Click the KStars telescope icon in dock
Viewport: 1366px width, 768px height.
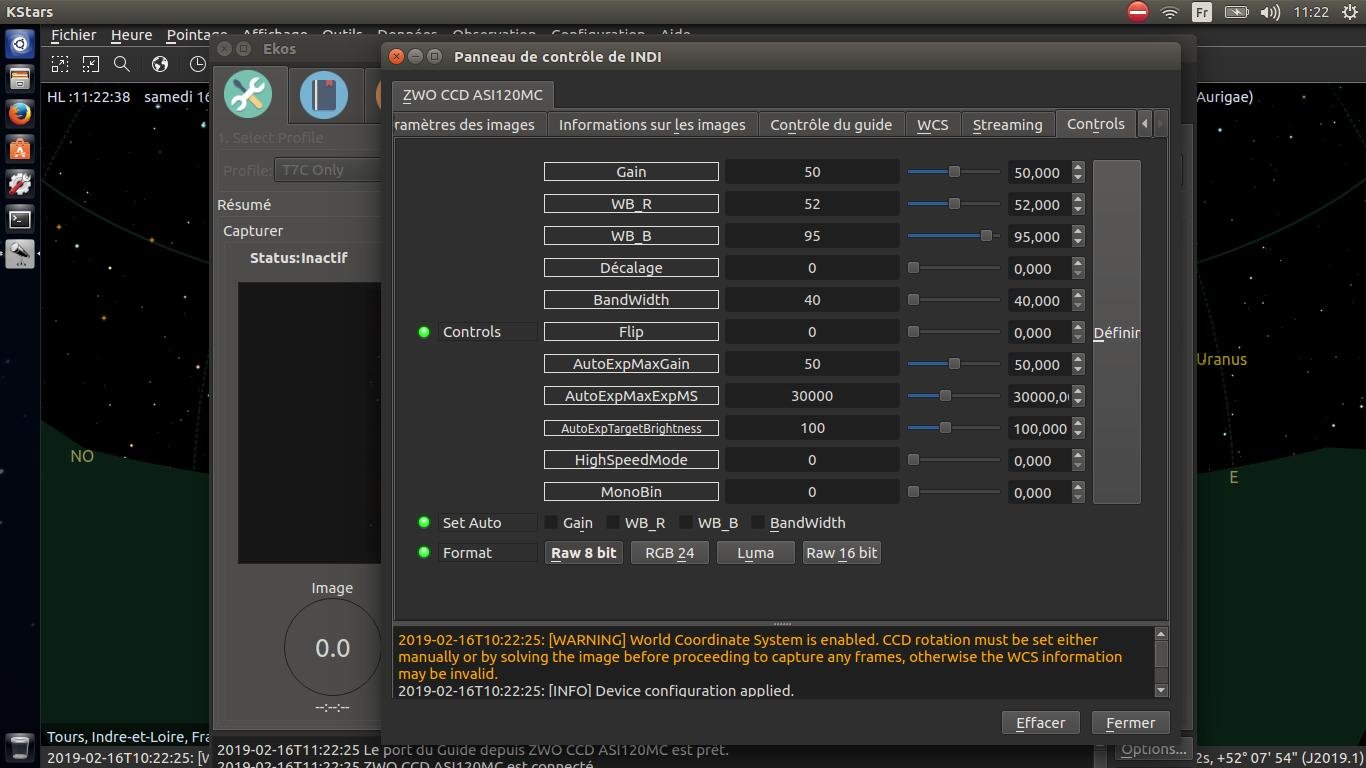pyautogui.click(x=20, y=254)
